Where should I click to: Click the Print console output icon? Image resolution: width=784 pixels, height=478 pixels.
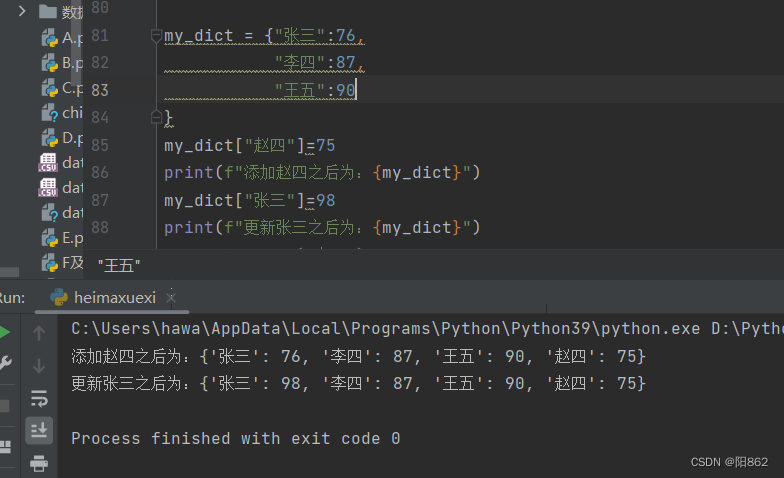39,463
